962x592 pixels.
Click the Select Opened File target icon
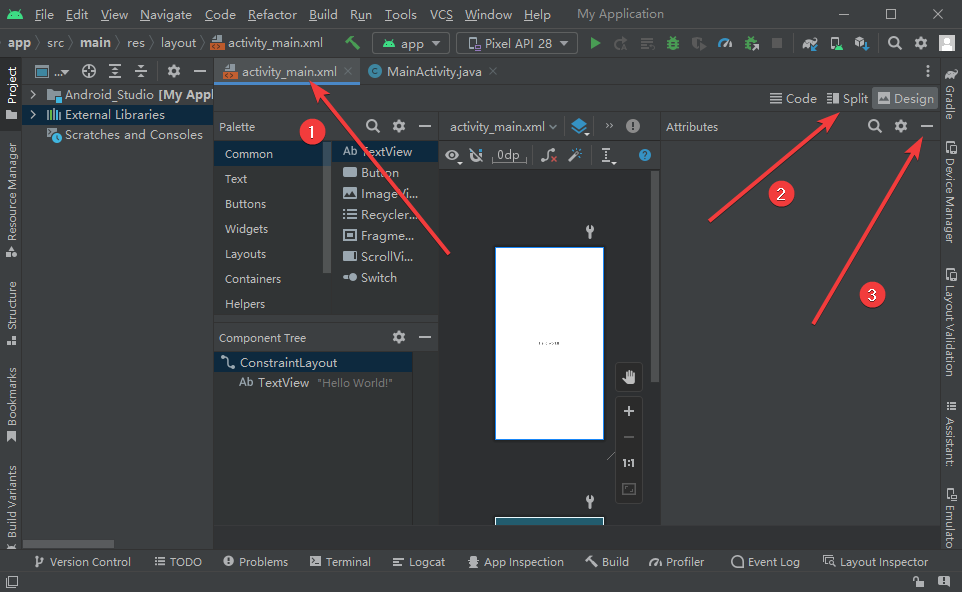click(x=89, y=71)
